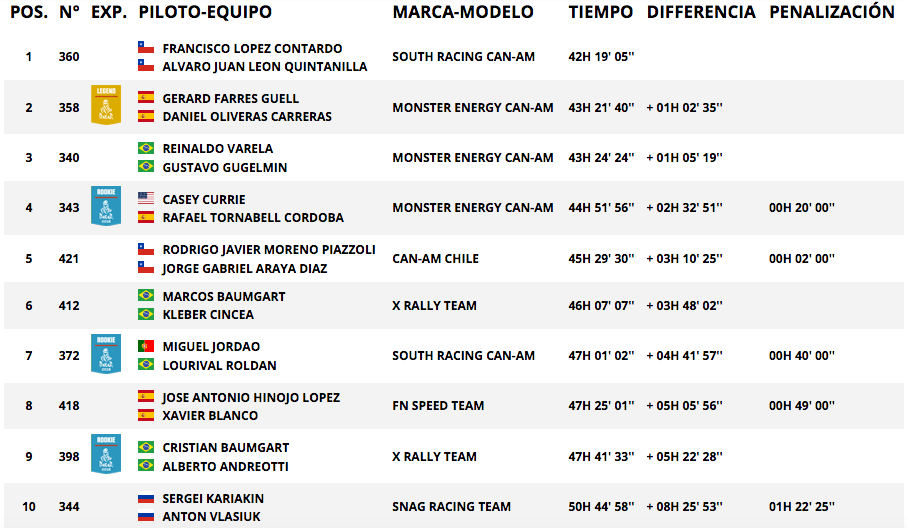Click the Brazil flag next to Reinaldo Varela
This screenshot has width=907, height=528.
tap(146, 148)
